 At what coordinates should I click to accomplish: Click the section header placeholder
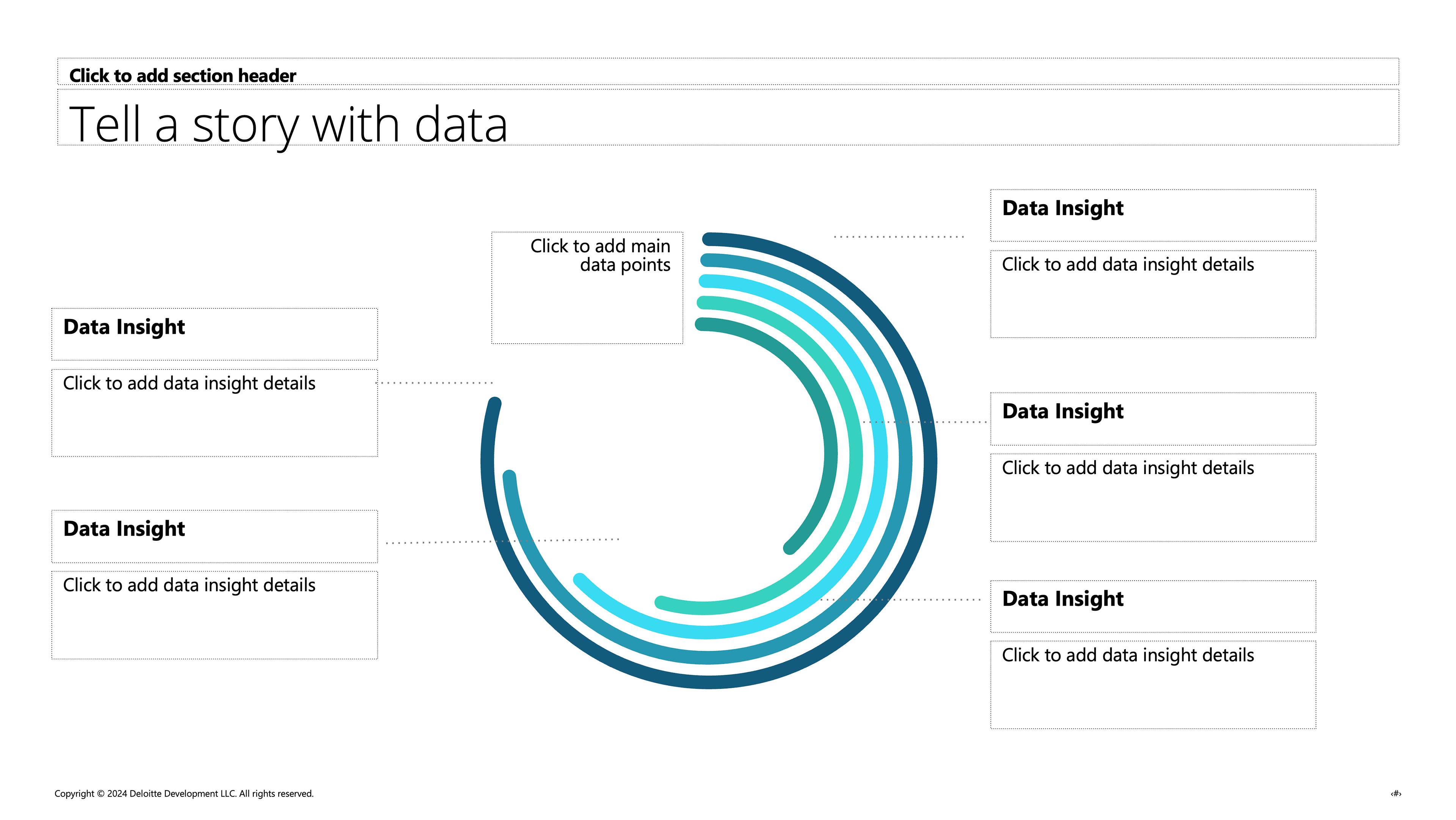tap(728, 72)
